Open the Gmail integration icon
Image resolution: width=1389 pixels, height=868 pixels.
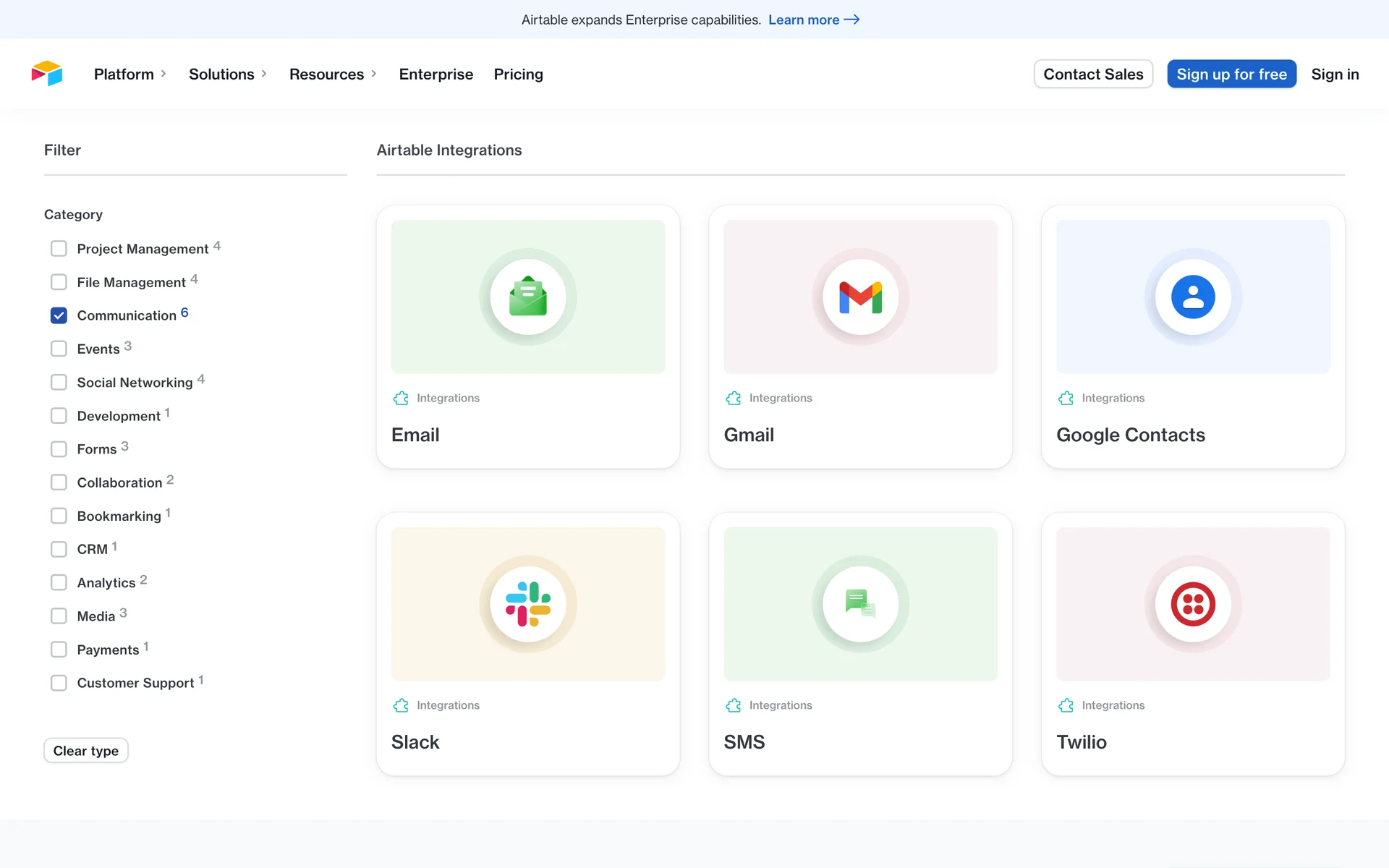860,297
